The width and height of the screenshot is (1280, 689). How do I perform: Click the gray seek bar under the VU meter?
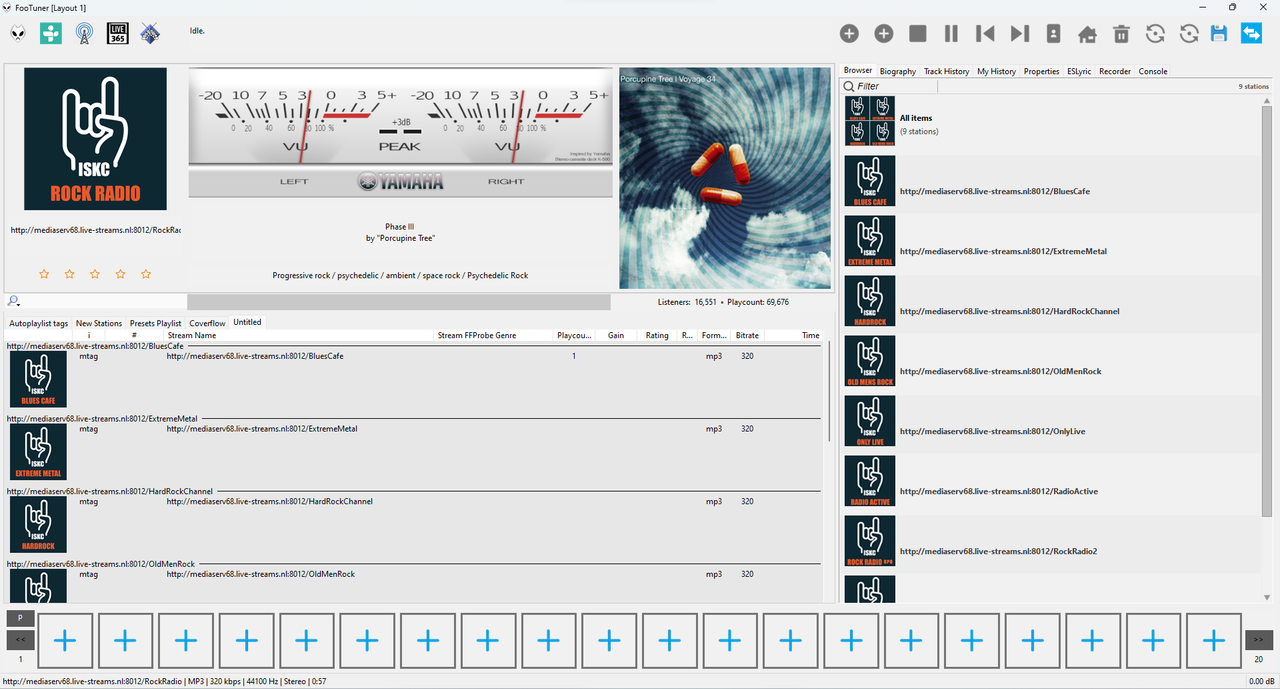[398, 302]
